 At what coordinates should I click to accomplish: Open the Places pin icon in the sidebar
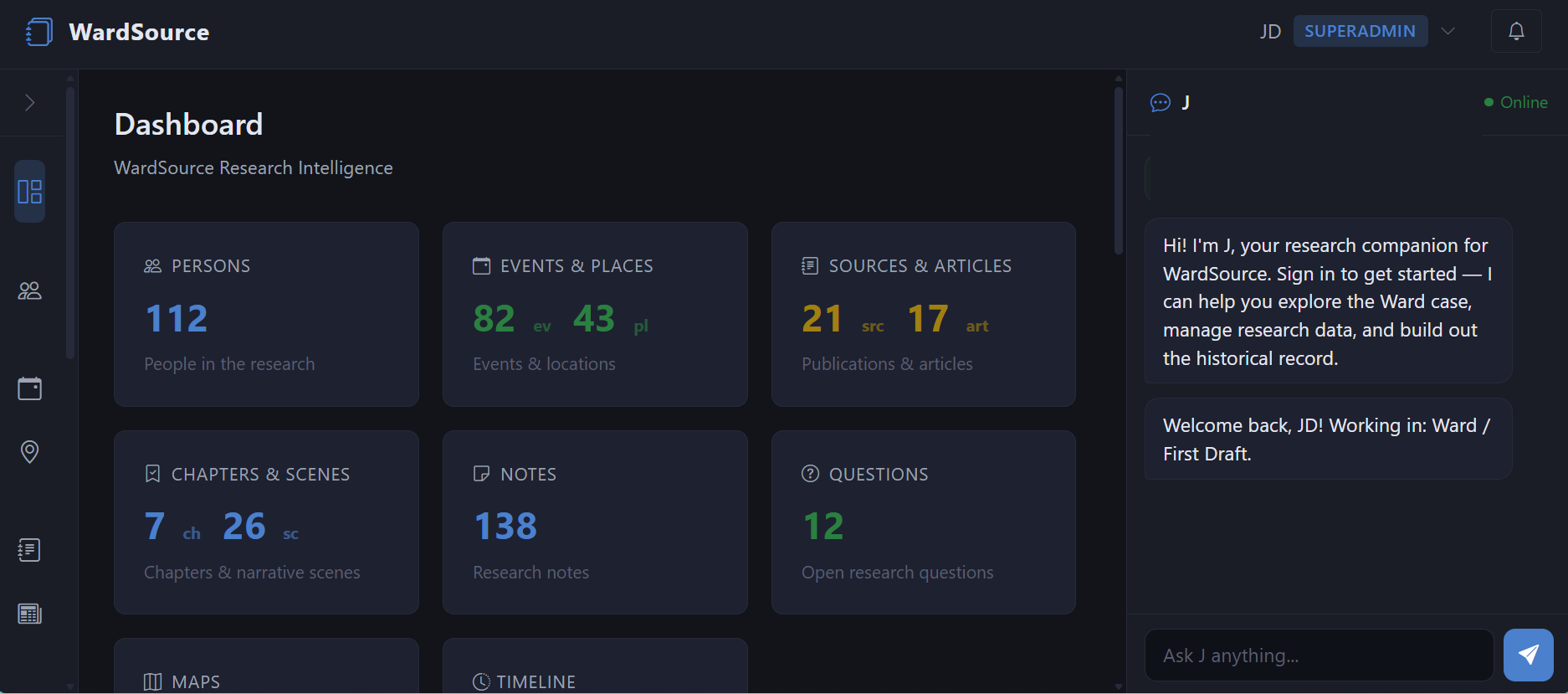pyautogui.click(x=30, y=452)
